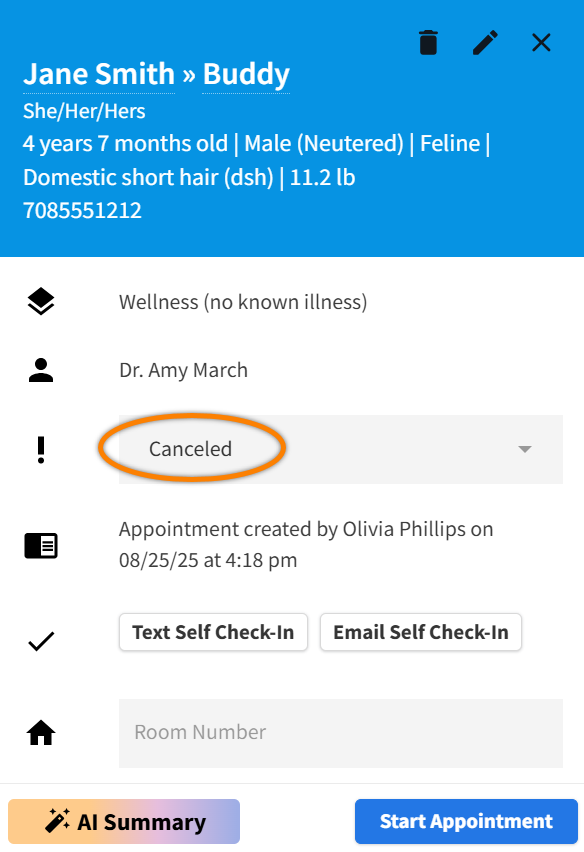This screenshot has height=852, width=584.
Task: Open the Canceled status dropdown
Action: click(x=340, y=448)
